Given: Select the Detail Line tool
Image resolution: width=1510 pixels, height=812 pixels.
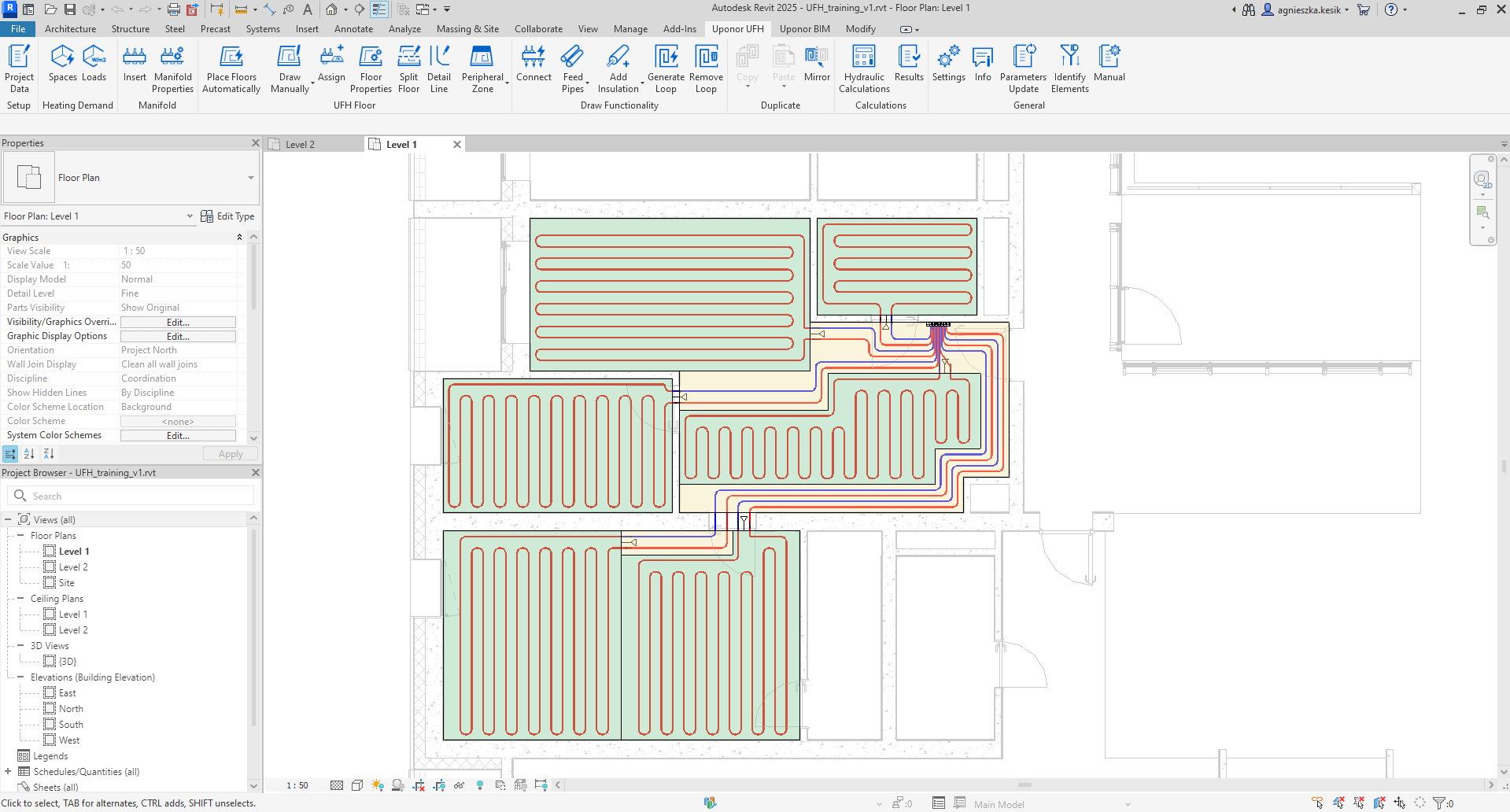Looking at the screenshot, I should 439,68.
